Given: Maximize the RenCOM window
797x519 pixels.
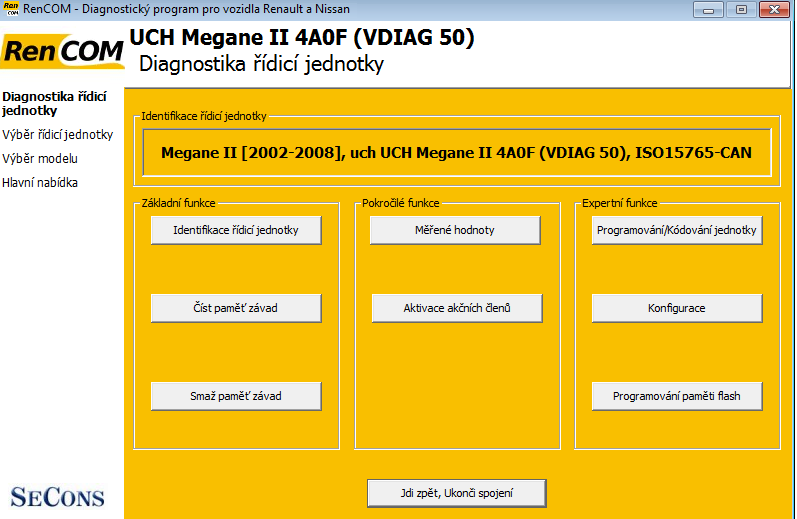Looking at the screenshot, I should [x=741, y=9].
